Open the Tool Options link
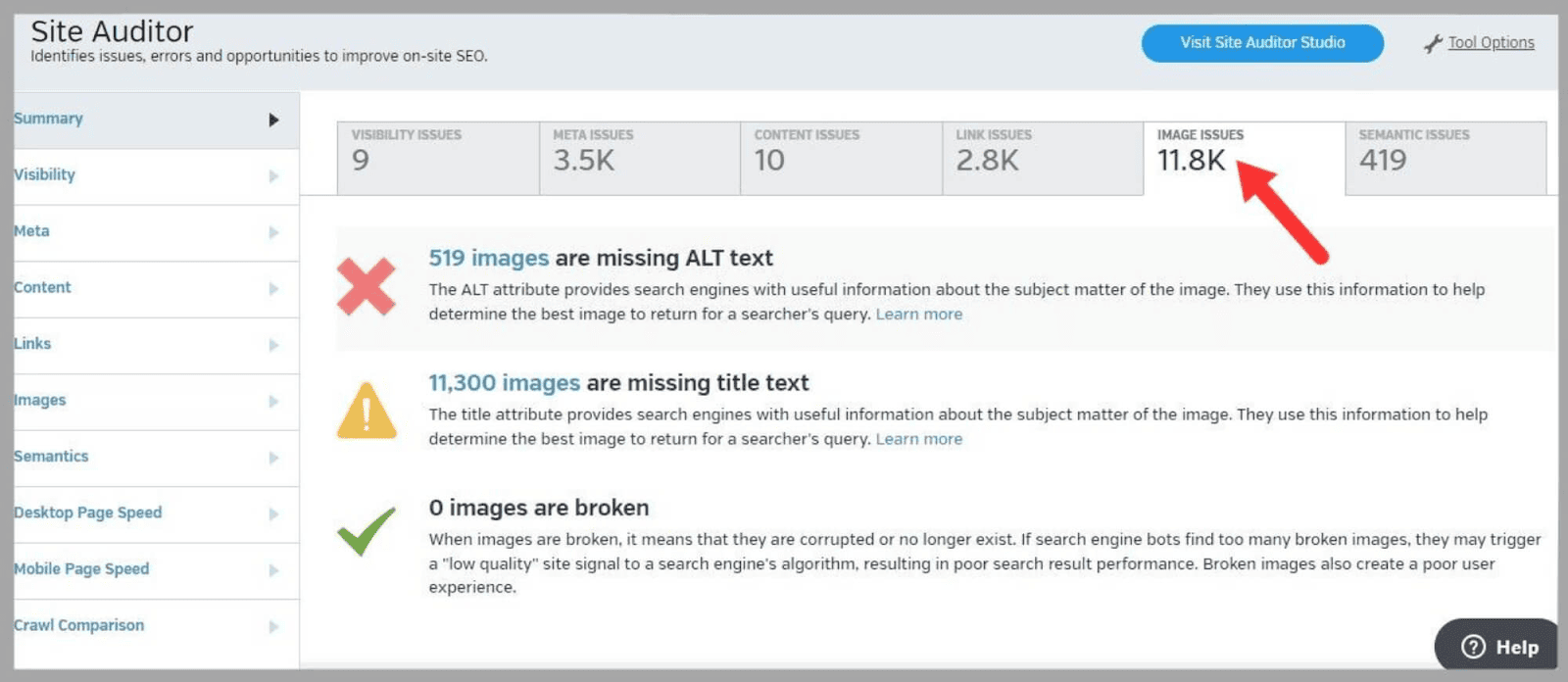 pos(1491,43)
